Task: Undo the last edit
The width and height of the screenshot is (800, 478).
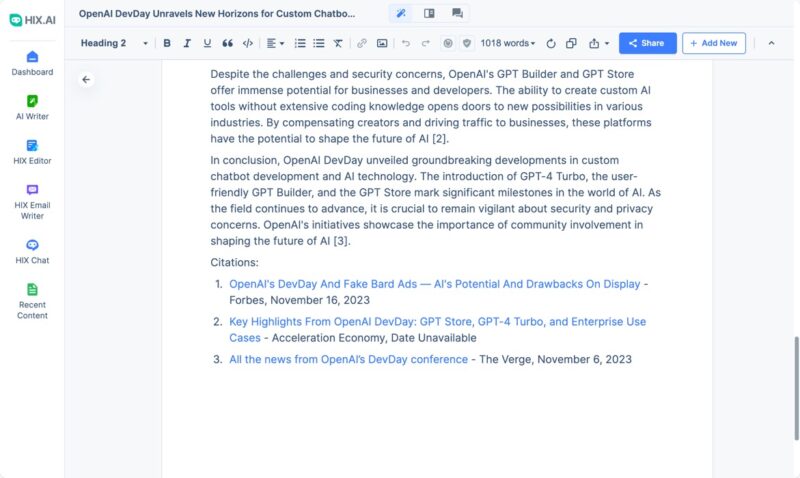Action: pyautogui.click(x=406, y=43)
